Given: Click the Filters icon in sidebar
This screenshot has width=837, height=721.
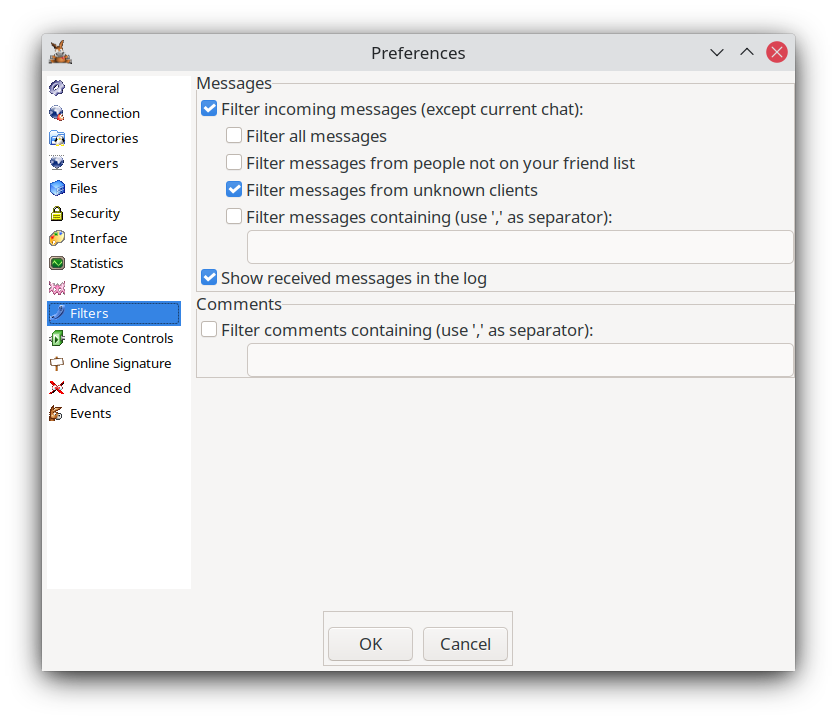Looking at the screenshot, I should pyautogui.click(x=57, y=313).
